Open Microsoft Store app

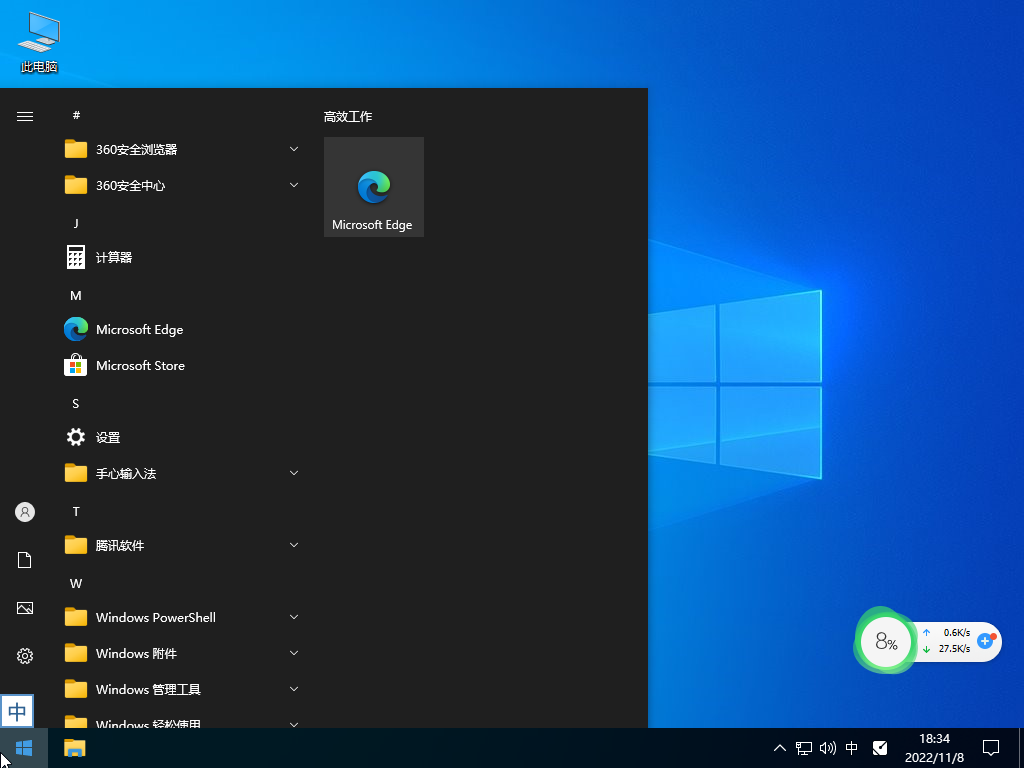click(x=182, y=366)
